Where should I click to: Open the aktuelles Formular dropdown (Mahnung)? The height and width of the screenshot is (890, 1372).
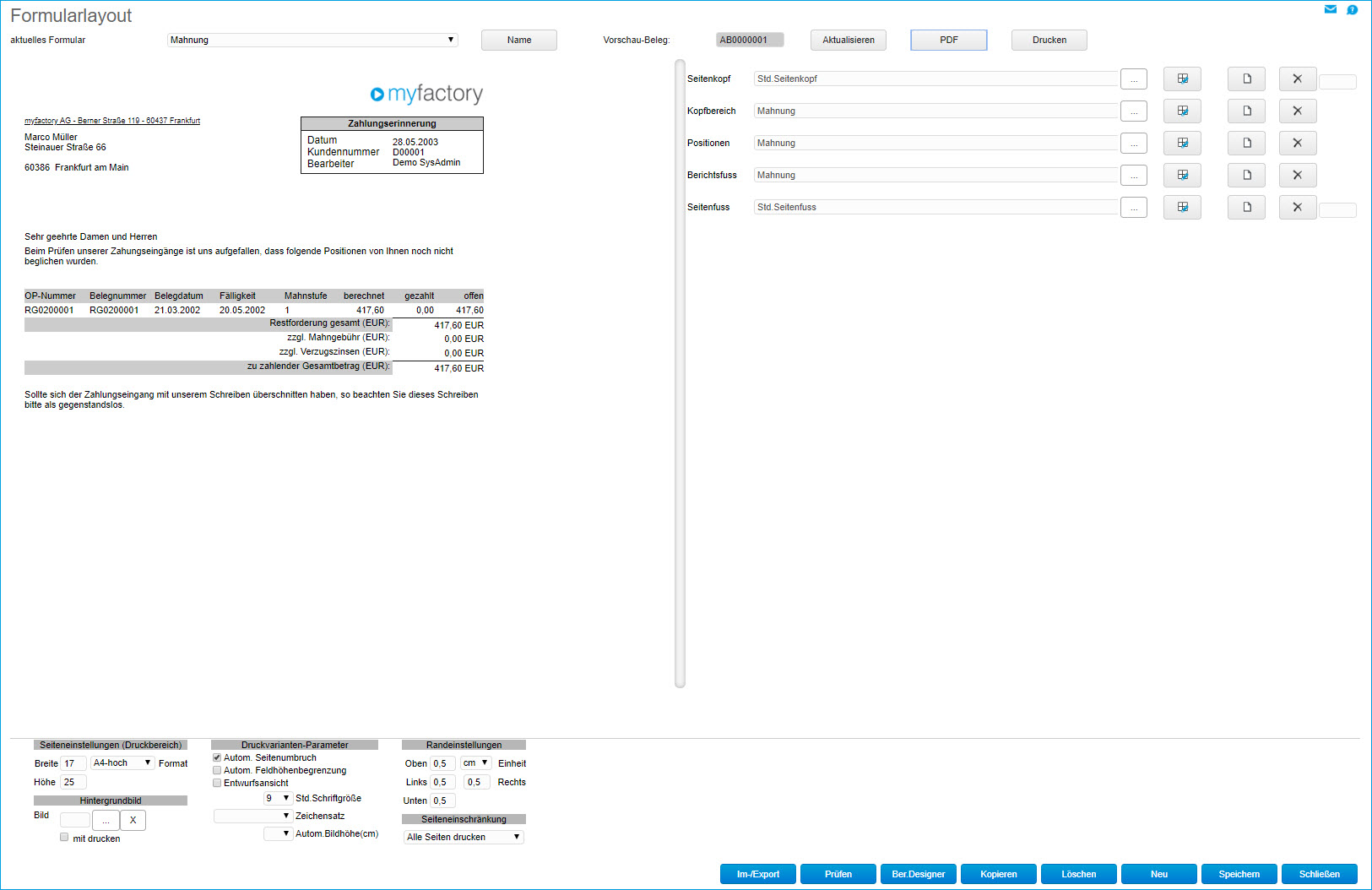(x=312, y=40)
